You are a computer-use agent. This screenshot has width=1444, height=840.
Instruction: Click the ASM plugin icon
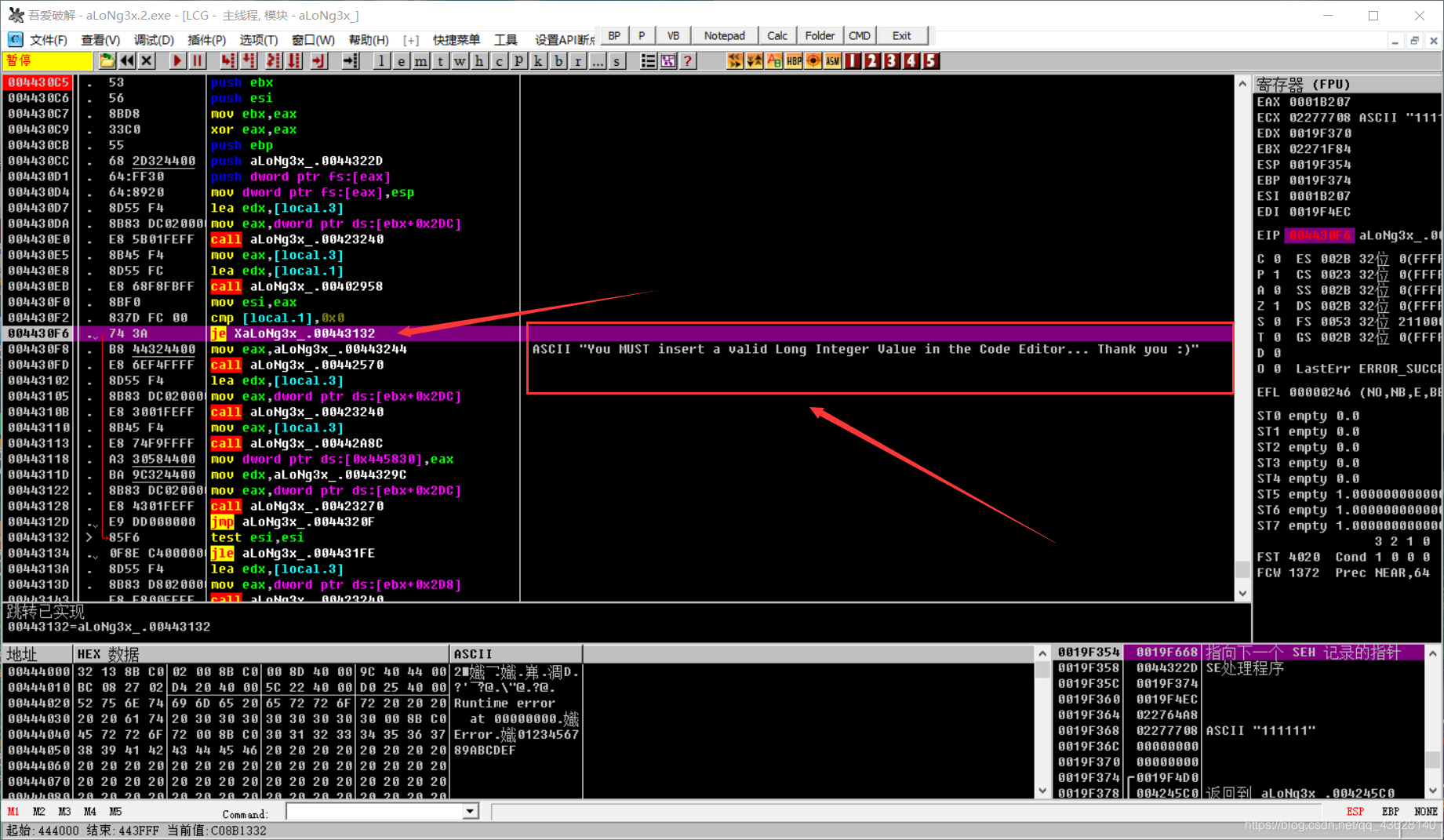click(833, 60)
